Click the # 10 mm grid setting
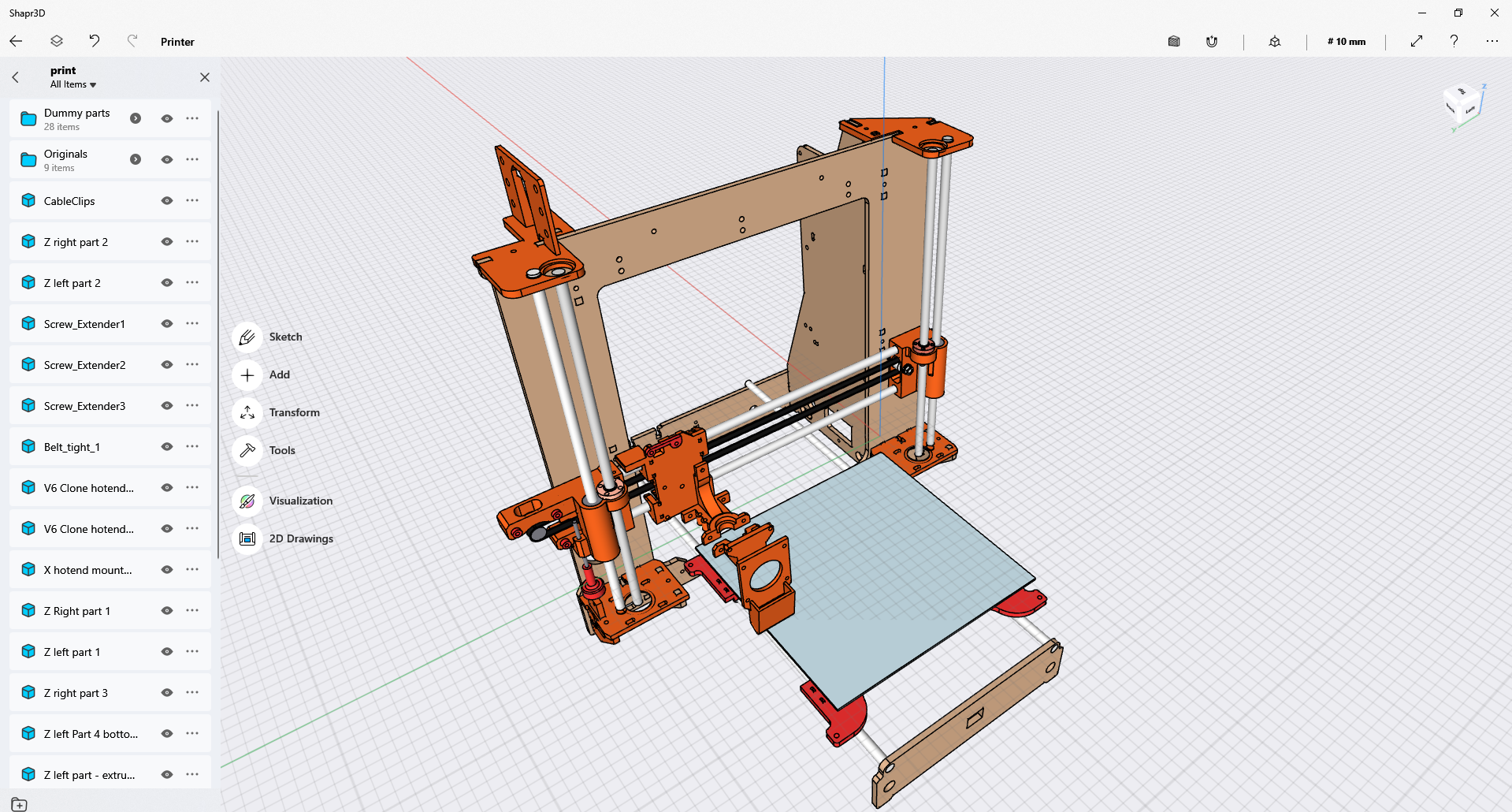Screen dimensions: 1512x812 [1346, 41]
